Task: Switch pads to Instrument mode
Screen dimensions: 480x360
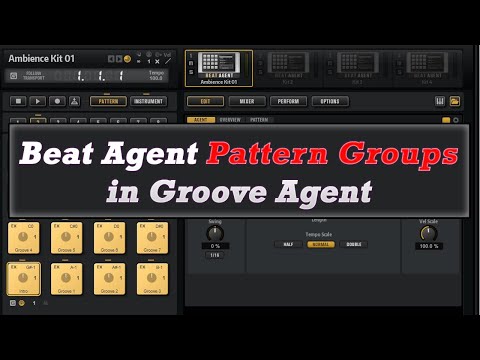Action: coord(148,101)
